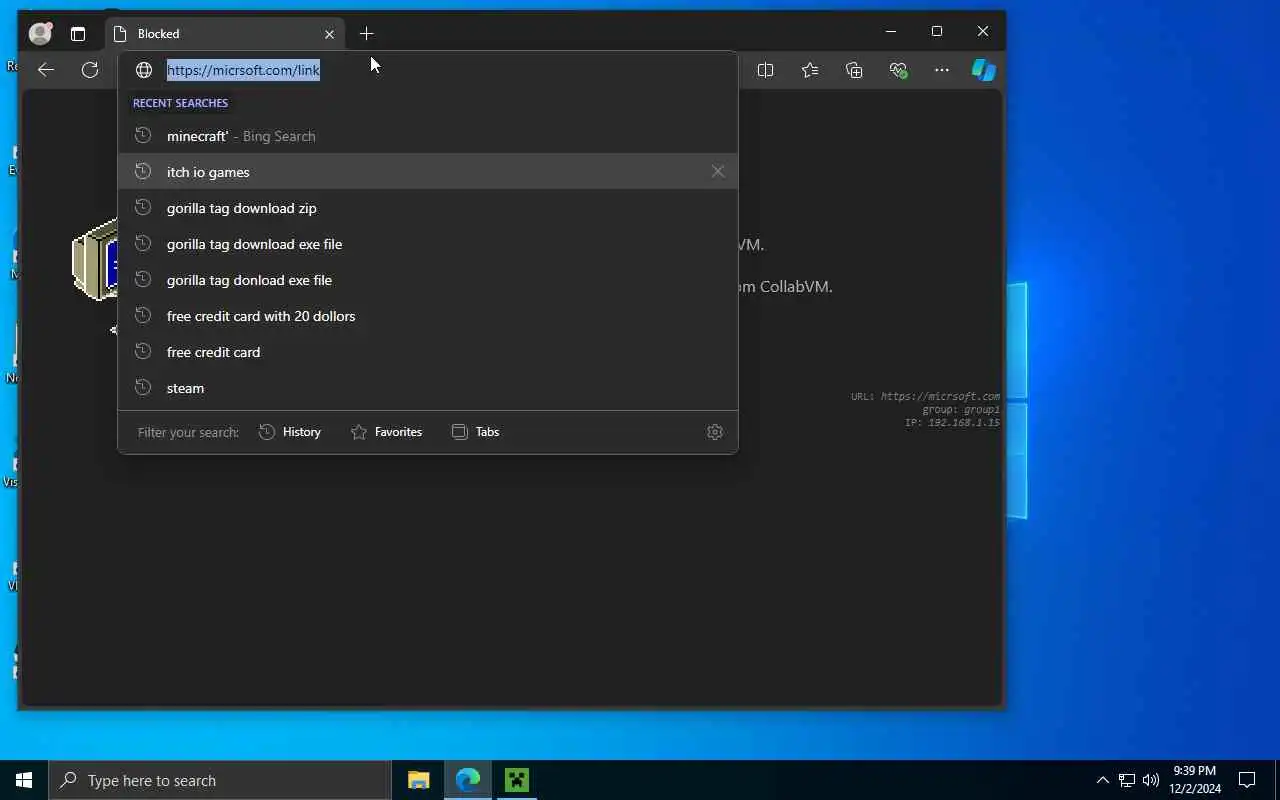This screenshot has height=800, width=1280.
Task: Open the Windows Start menu
Action: point(24,780)
